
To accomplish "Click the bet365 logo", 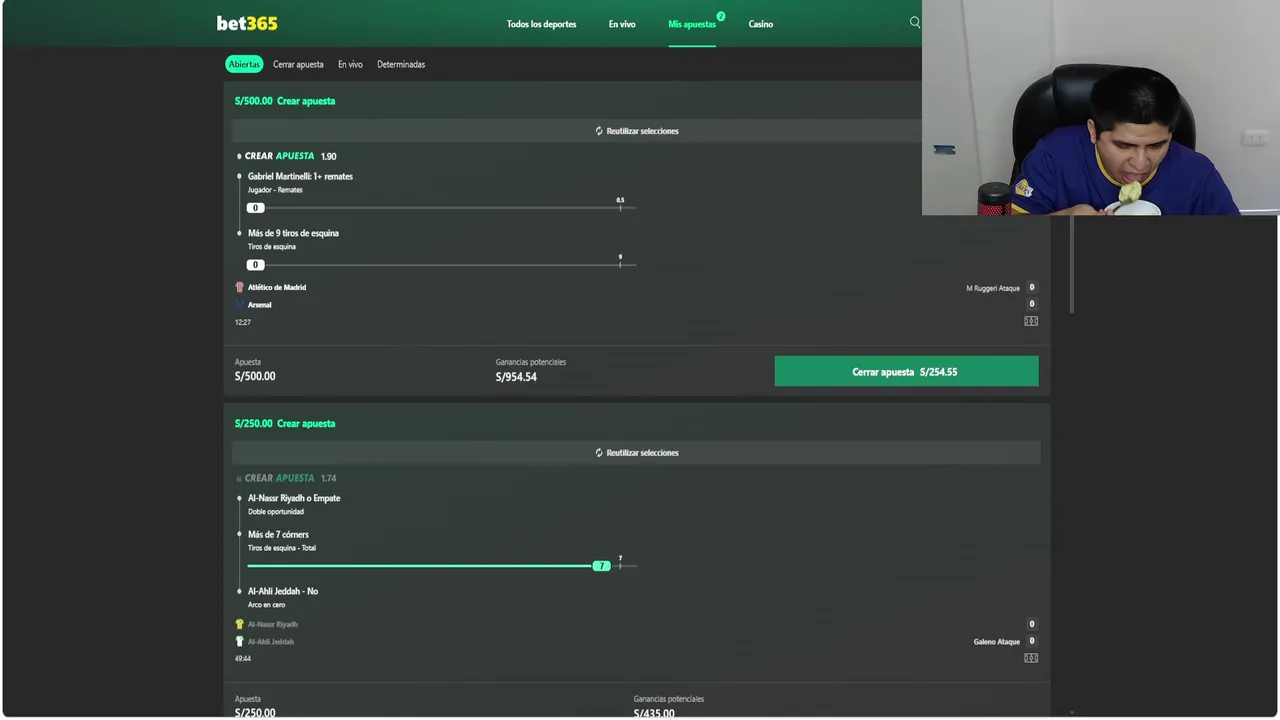I will click(247, 23).
